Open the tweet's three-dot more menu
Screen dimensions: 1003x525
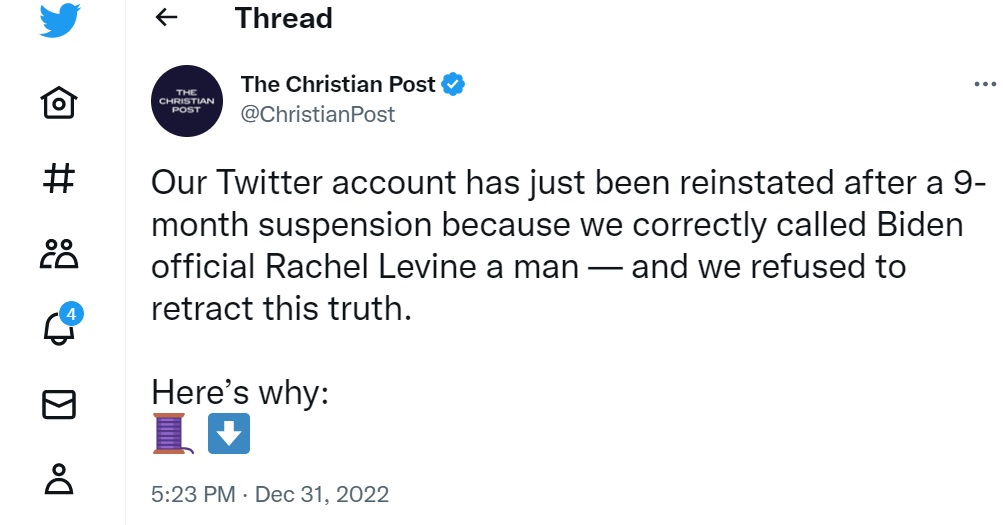[x=986, y=84]
